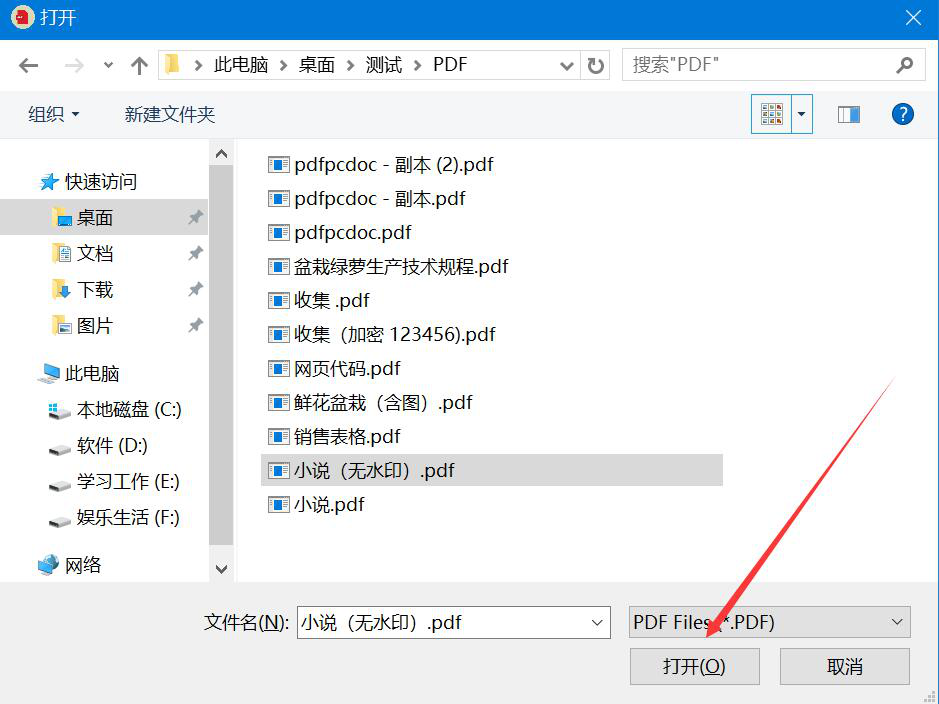
Task: Click the folder icon in address bar
Action: (x=172, y=64)
